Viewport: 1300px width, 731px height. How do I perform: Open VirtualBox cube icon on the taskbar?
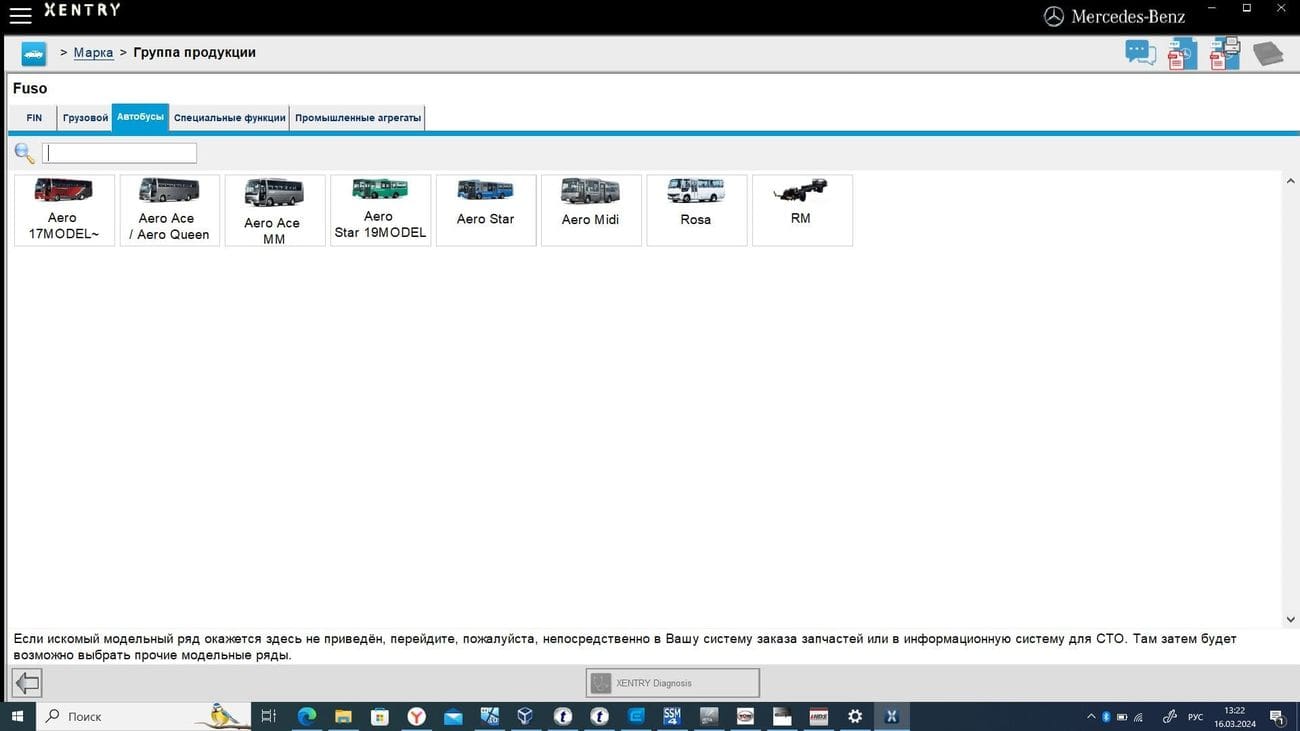coord(526,716)
